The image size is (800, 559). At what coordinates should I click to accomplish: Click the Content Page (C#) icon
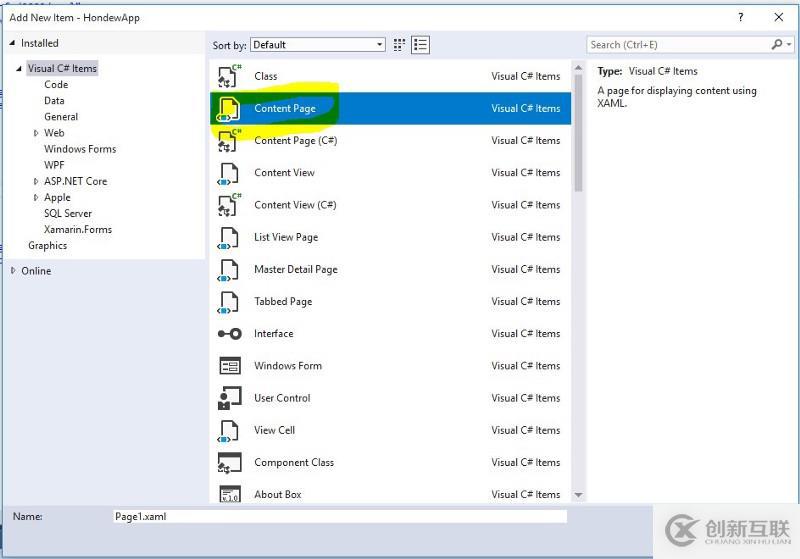click(229, 141)
